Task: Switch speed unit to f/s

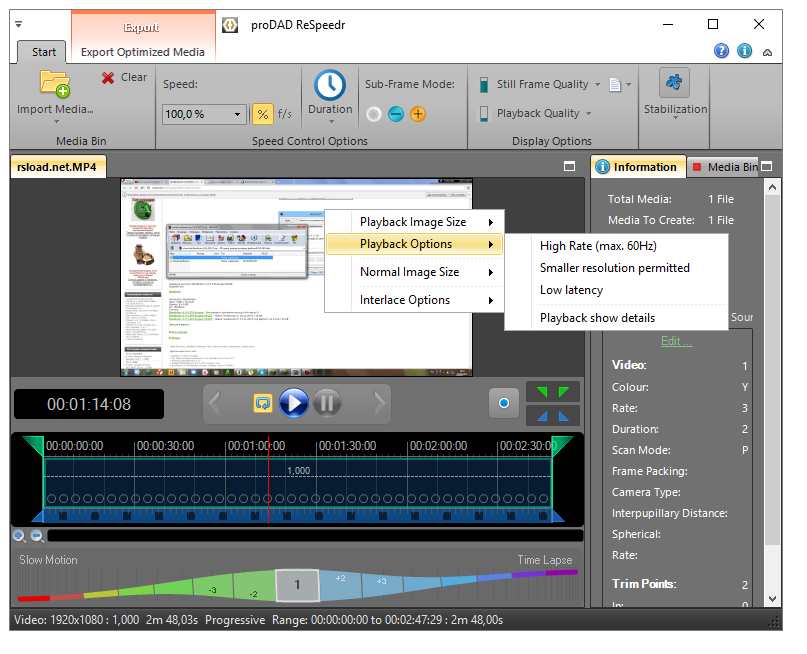Action: [x=285, y=114]
